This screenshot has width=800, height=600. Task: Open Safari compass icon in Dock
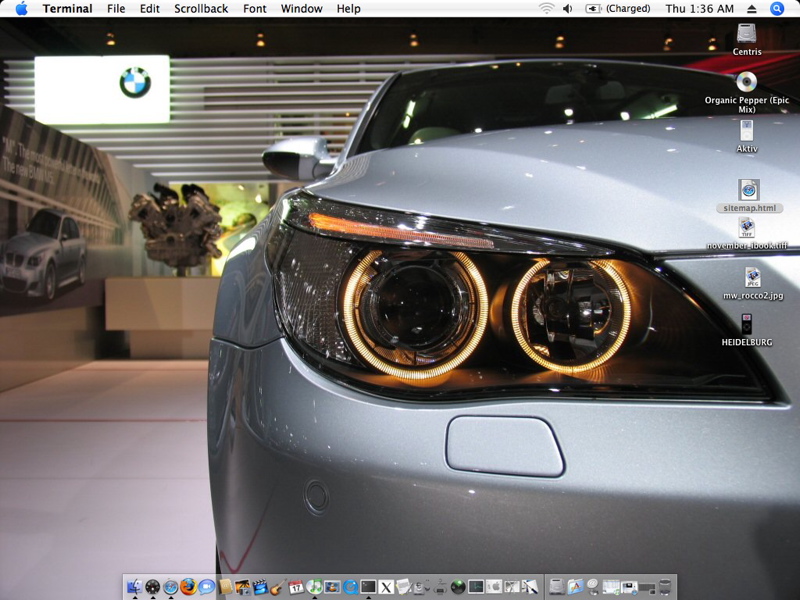click(x=171, y=587)
